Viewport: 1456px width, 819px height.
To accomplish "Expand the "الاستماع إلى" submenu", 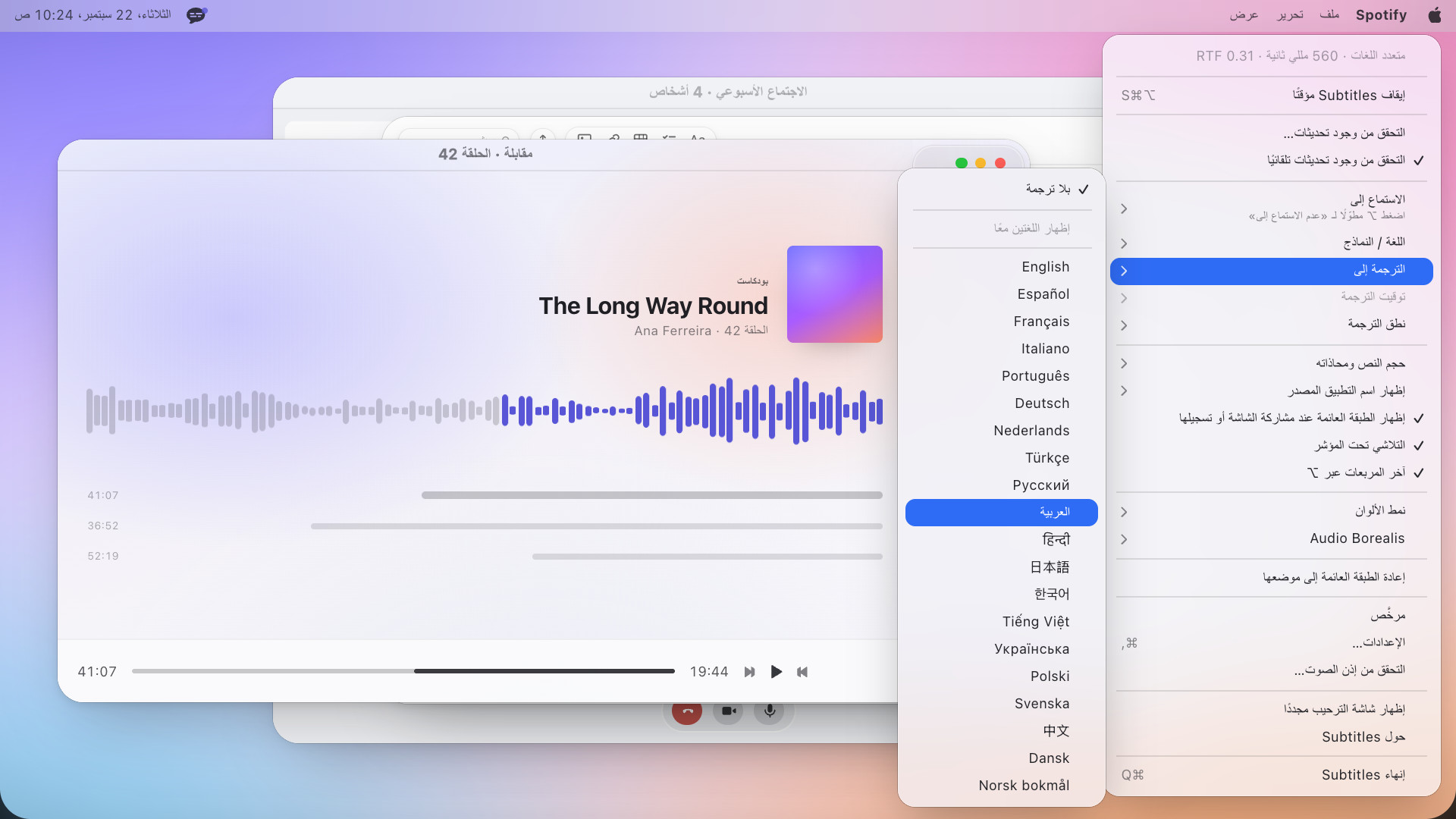I will pos(1272,207).
